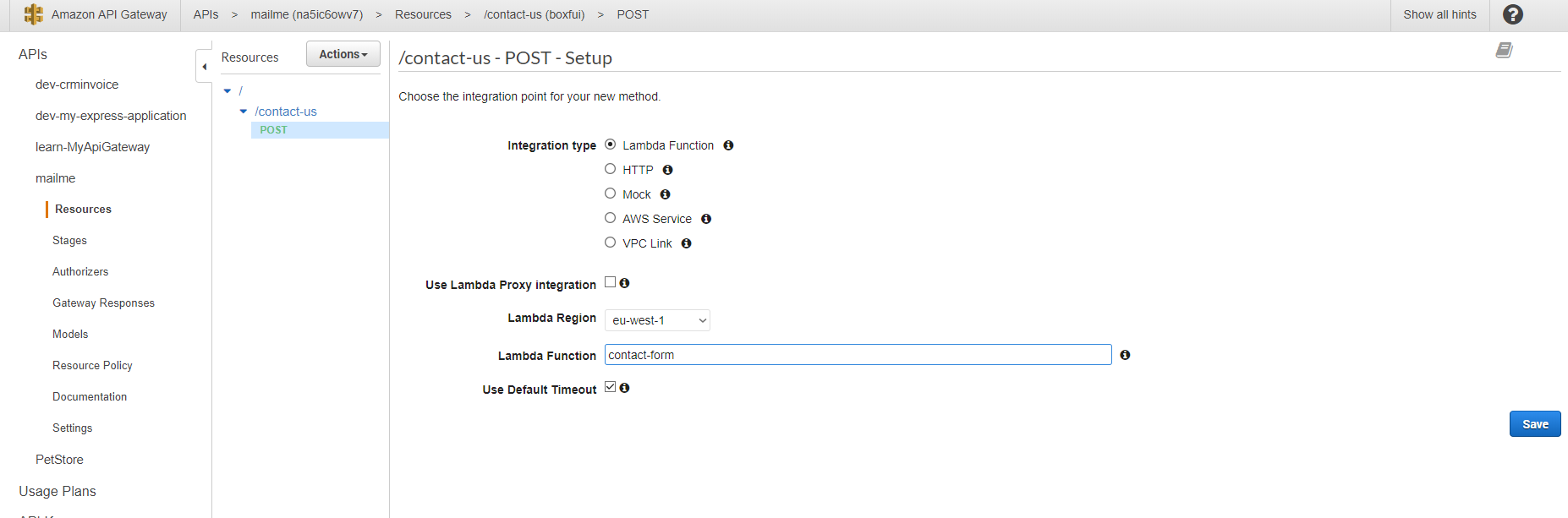Viewport: 1568px width, 518px height.
Task: Show info hint next to VPC Link
Action: coord(687,243)
